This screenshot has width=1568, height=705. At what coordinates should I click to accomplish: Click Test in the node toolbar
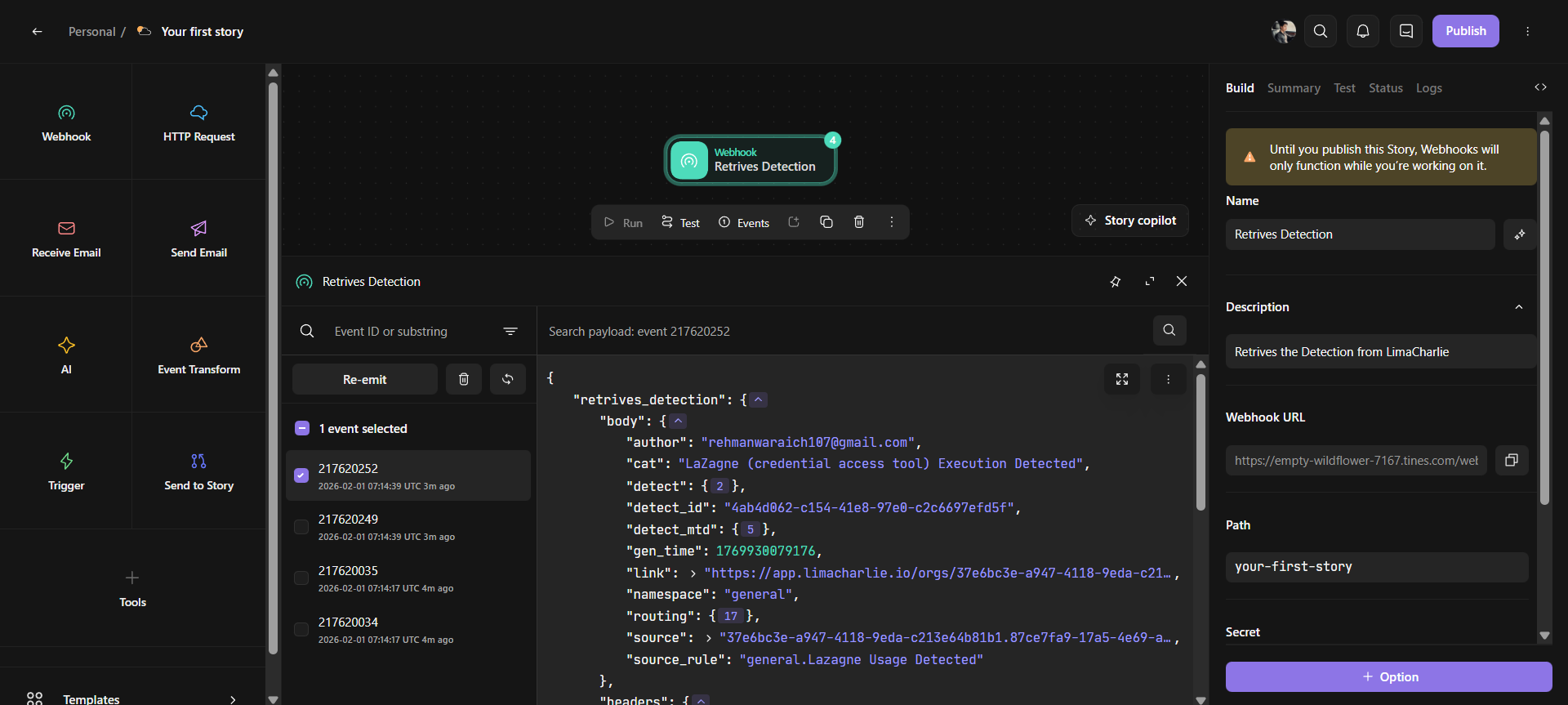pyautogui.click(x=680, y=222)
